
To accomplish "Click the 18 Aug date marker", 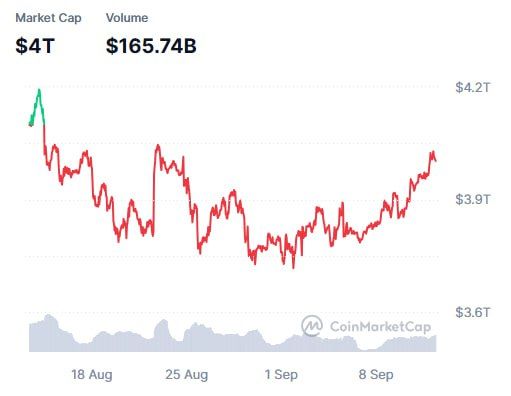I will pyautogui.click(x=92, y=375).
